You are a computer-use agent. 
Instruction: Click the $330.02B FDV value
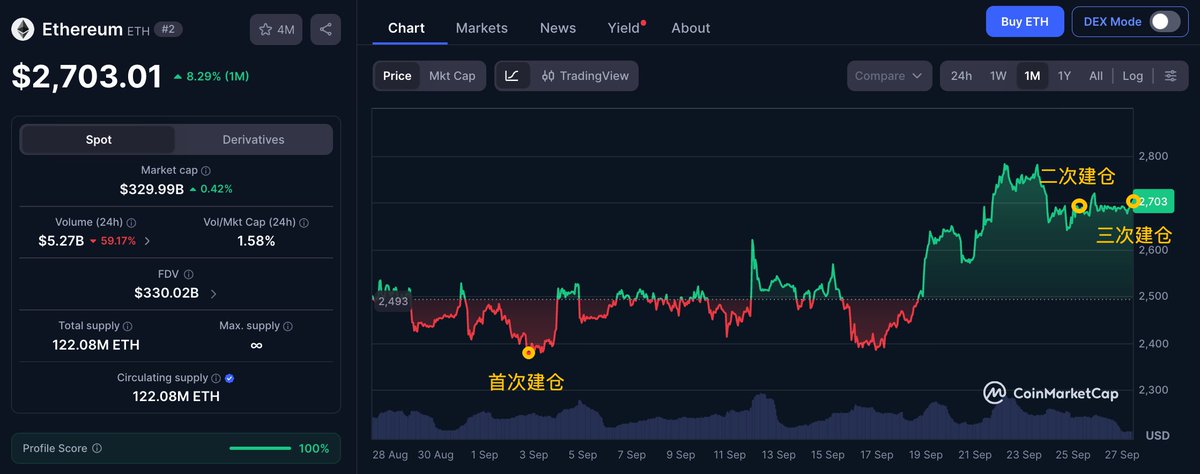167,293
